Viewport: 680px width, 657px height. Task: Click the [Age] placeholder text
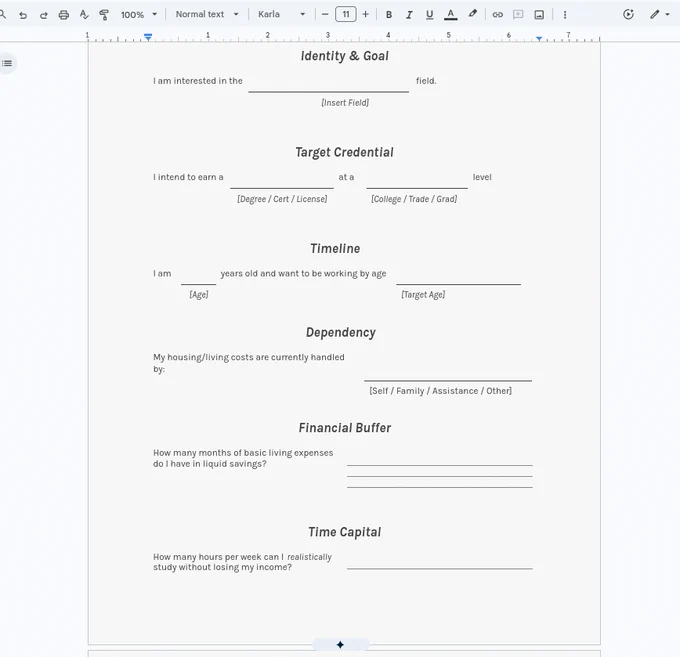(x=199, y=294)
